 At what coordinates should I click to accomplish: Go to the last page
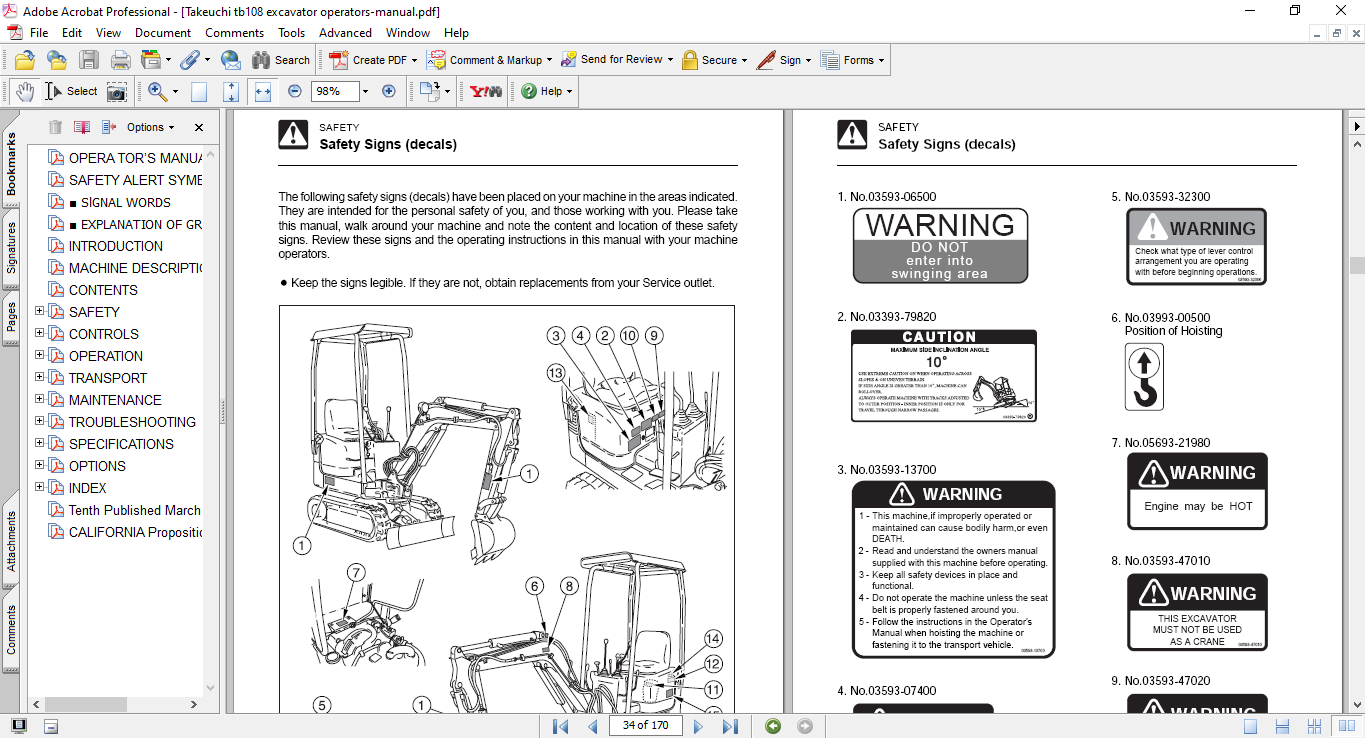coord(730,726)
